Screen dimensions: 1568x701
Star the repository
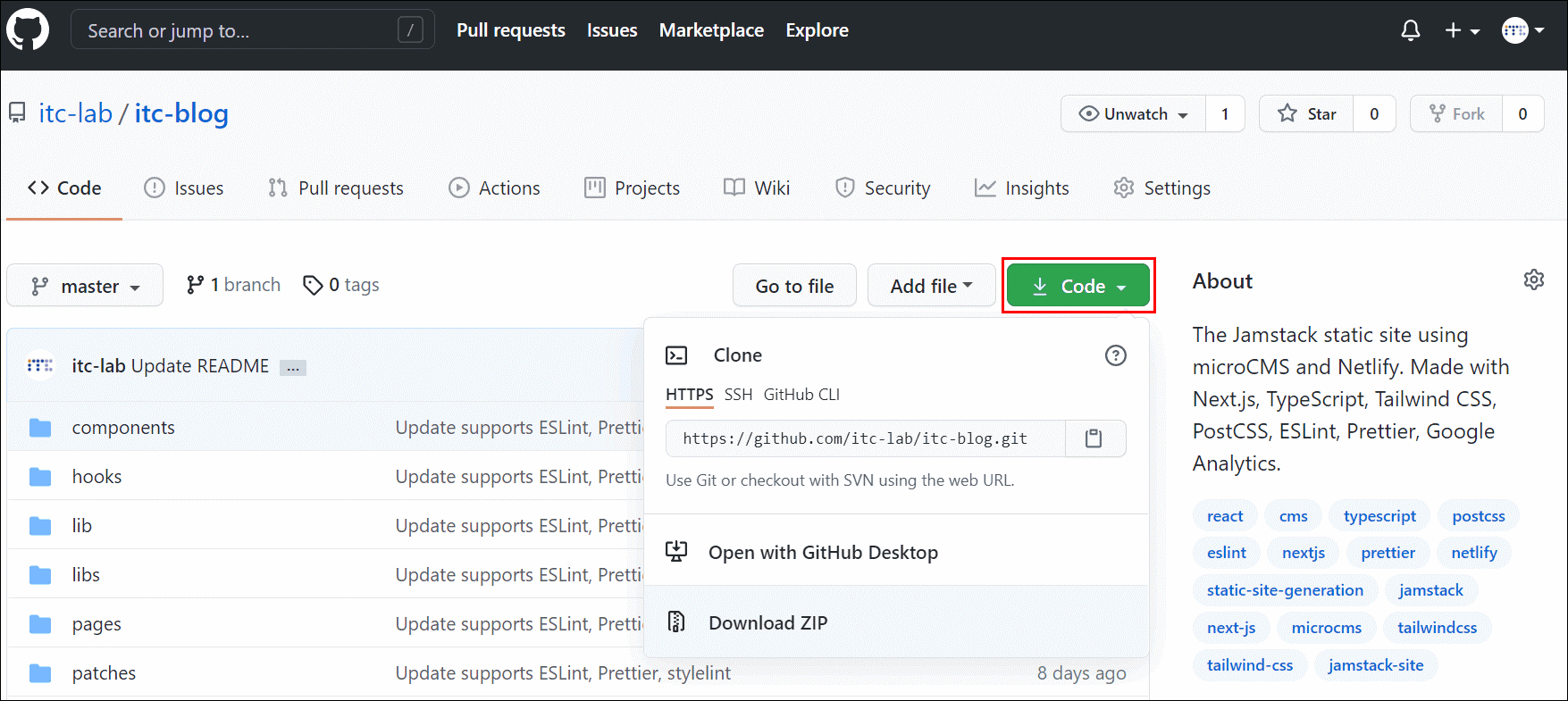pos(1307,113)
